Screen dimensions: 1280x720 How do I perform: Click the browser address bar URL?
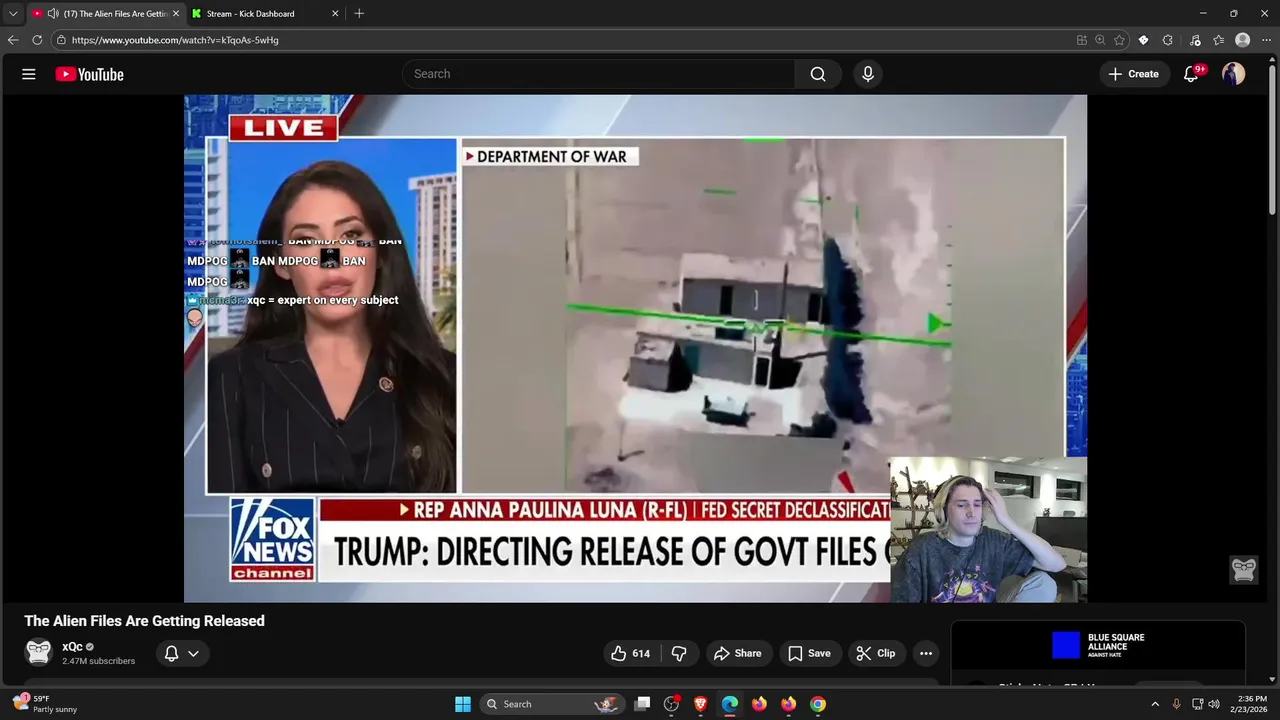(x=175, y=40)
